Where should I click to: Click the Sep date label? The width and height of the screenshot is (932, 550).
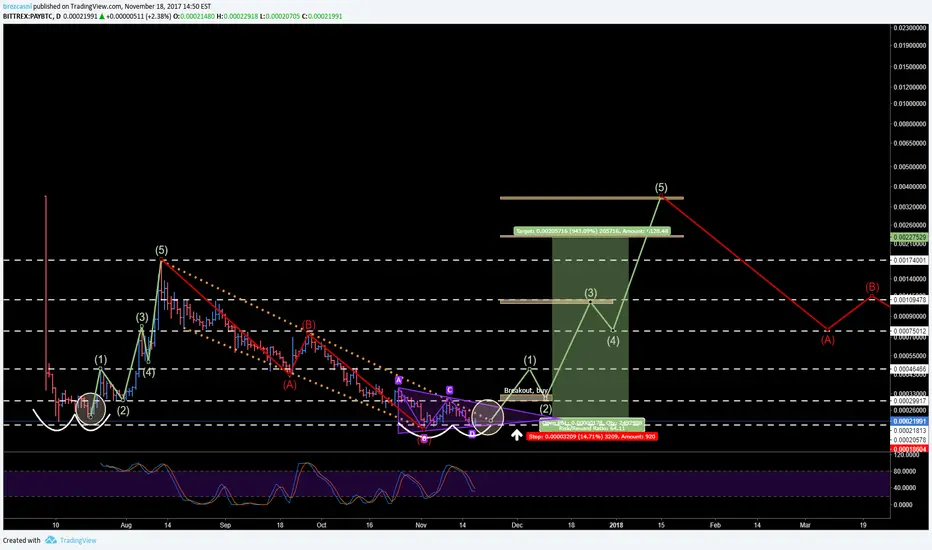[x=225, y=525]
